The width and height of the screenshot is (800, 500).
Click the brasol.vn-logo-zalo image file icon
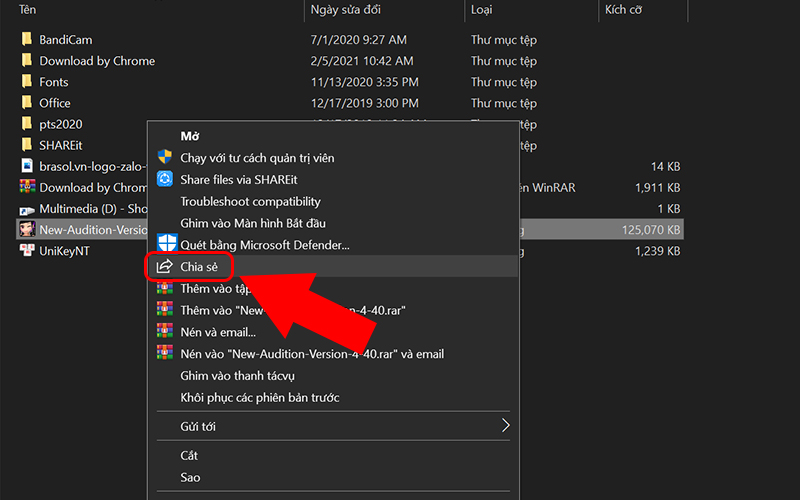point(27,166)
